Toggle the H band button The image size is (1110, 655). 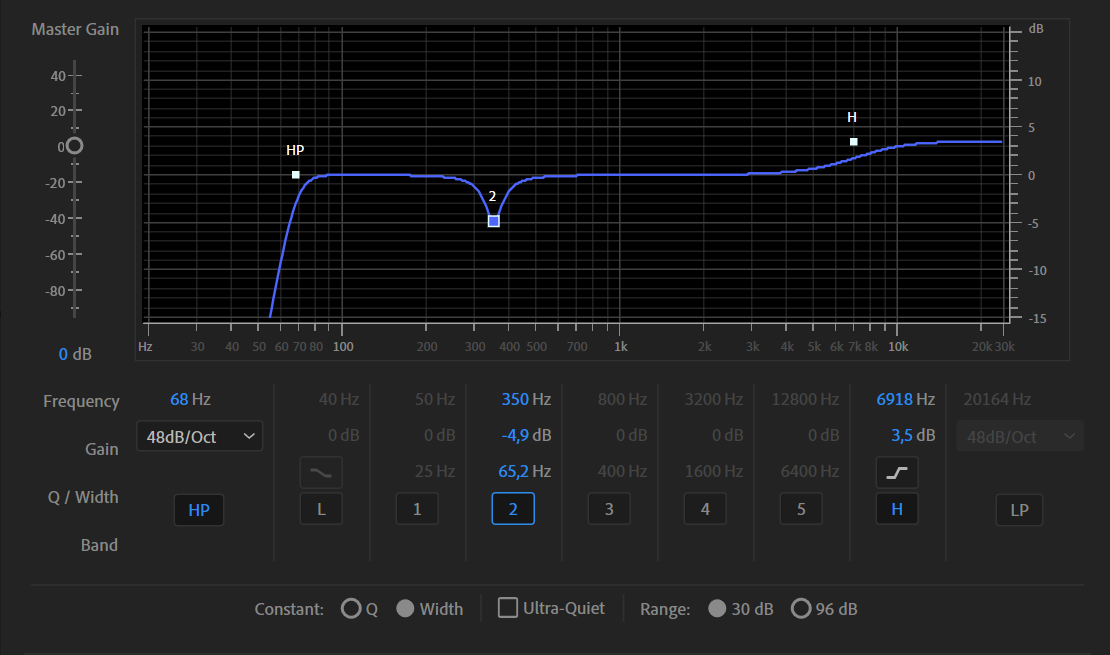[897, 509]
